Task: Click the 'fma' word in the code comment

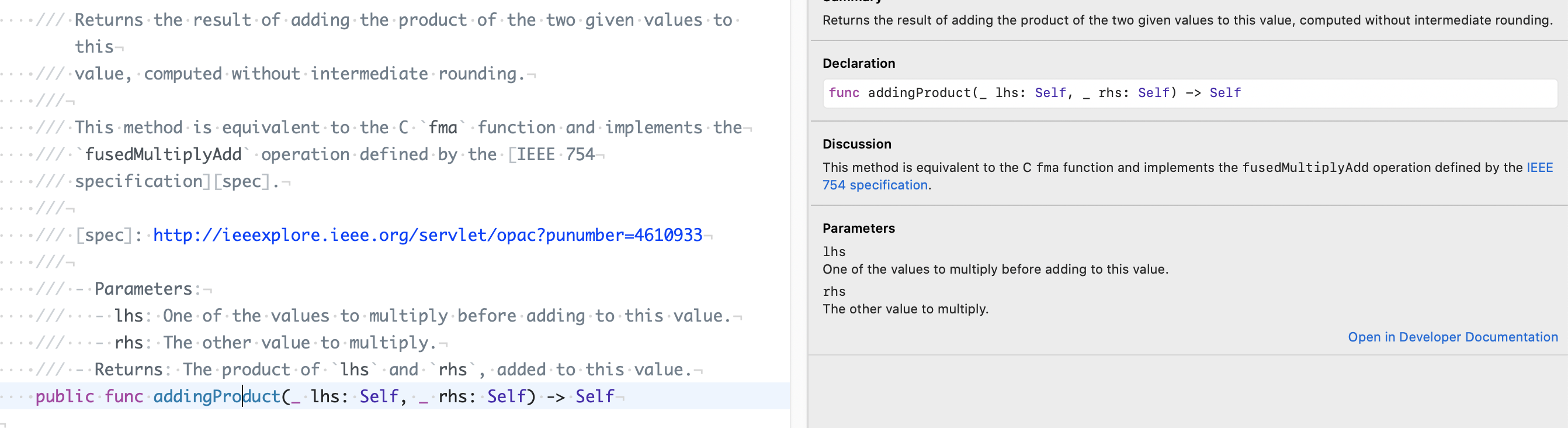Action: (442, 128)
